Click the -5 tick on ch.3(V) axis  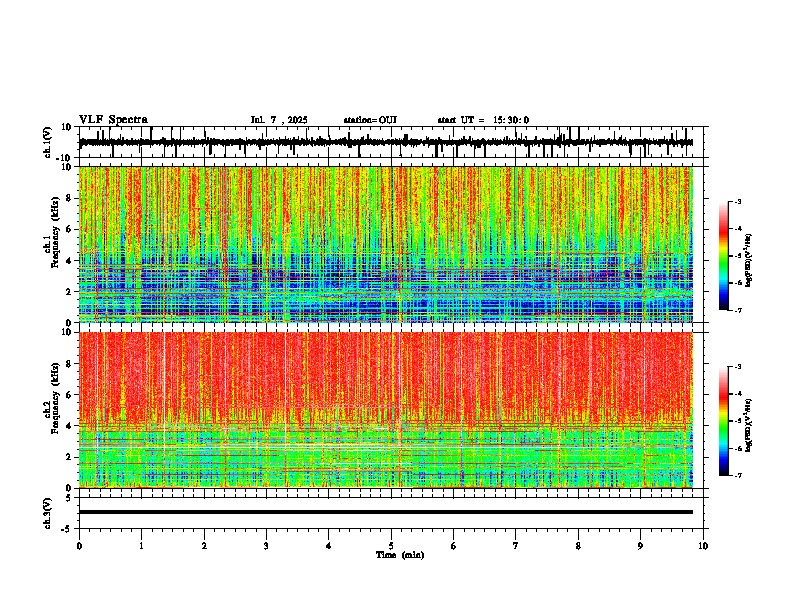pos(67,529)
